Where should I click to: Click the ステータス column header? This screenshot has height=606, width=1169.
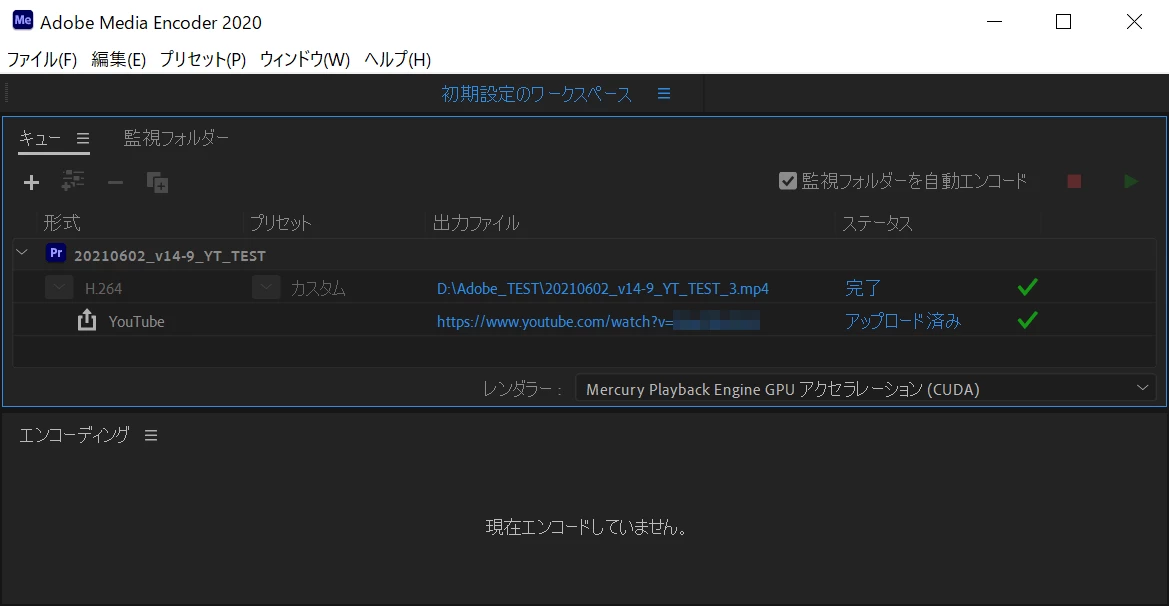click(877, 223)
